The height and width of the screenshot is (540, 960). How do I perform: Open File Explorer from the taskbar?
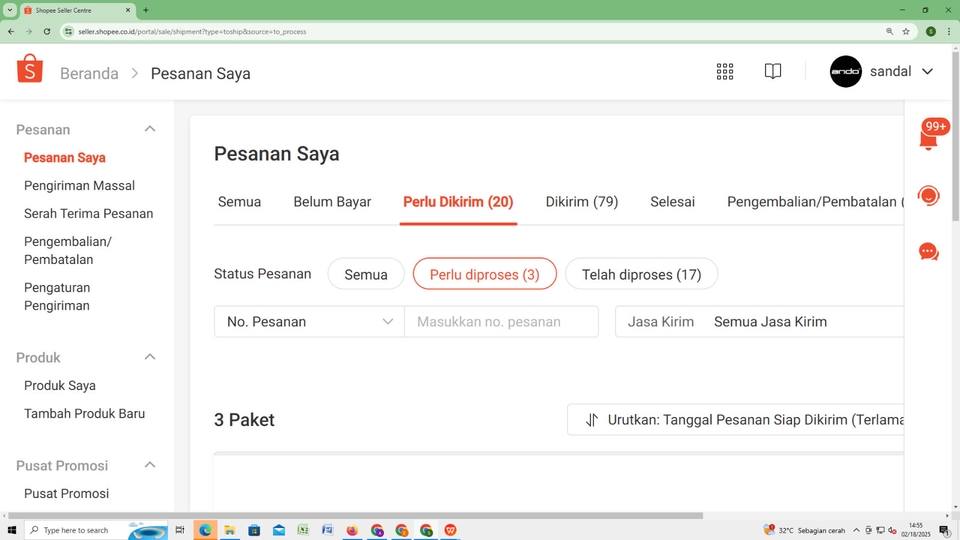[230, 530]
